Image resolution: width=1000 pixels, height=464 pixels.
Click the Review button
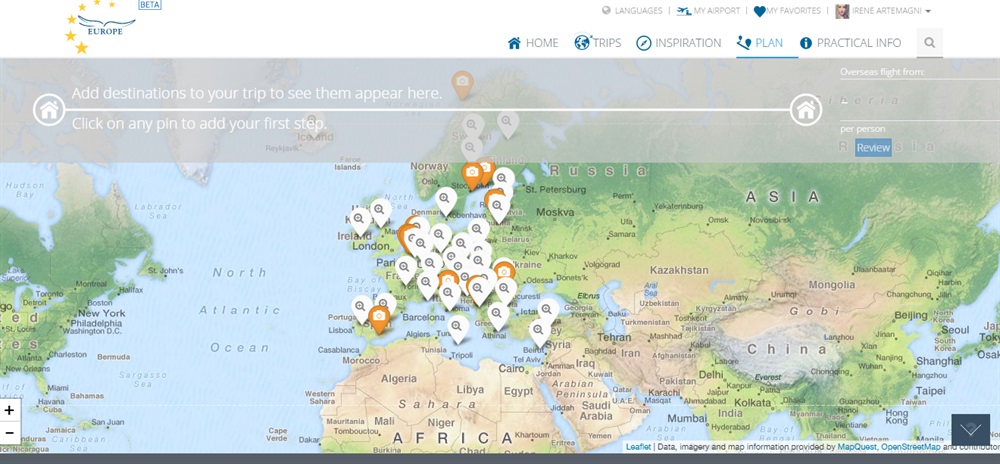873,148
